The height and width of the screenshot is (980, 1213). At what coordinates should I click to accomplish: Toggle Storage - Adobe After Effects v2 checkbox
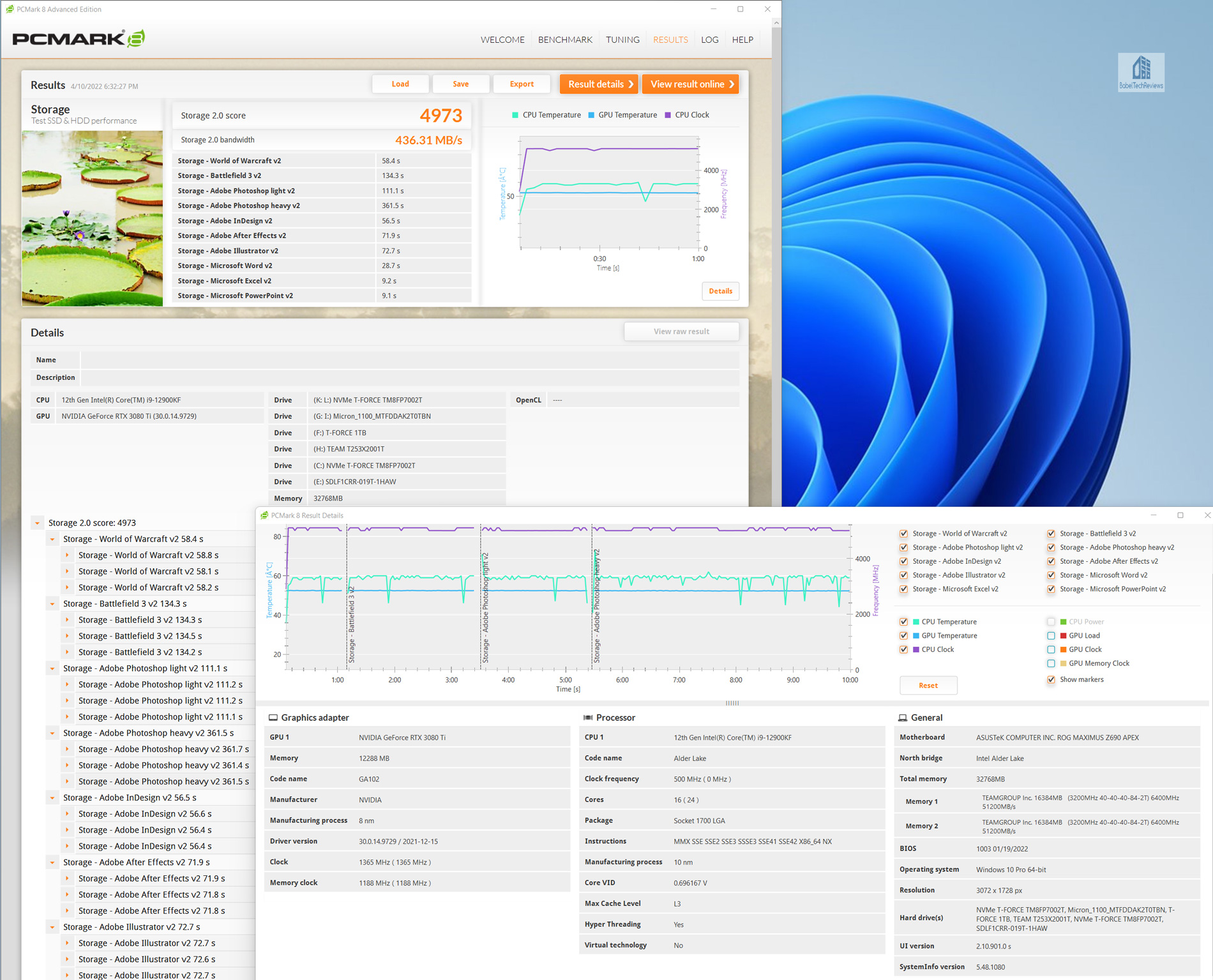click(x=1051, y=562)
